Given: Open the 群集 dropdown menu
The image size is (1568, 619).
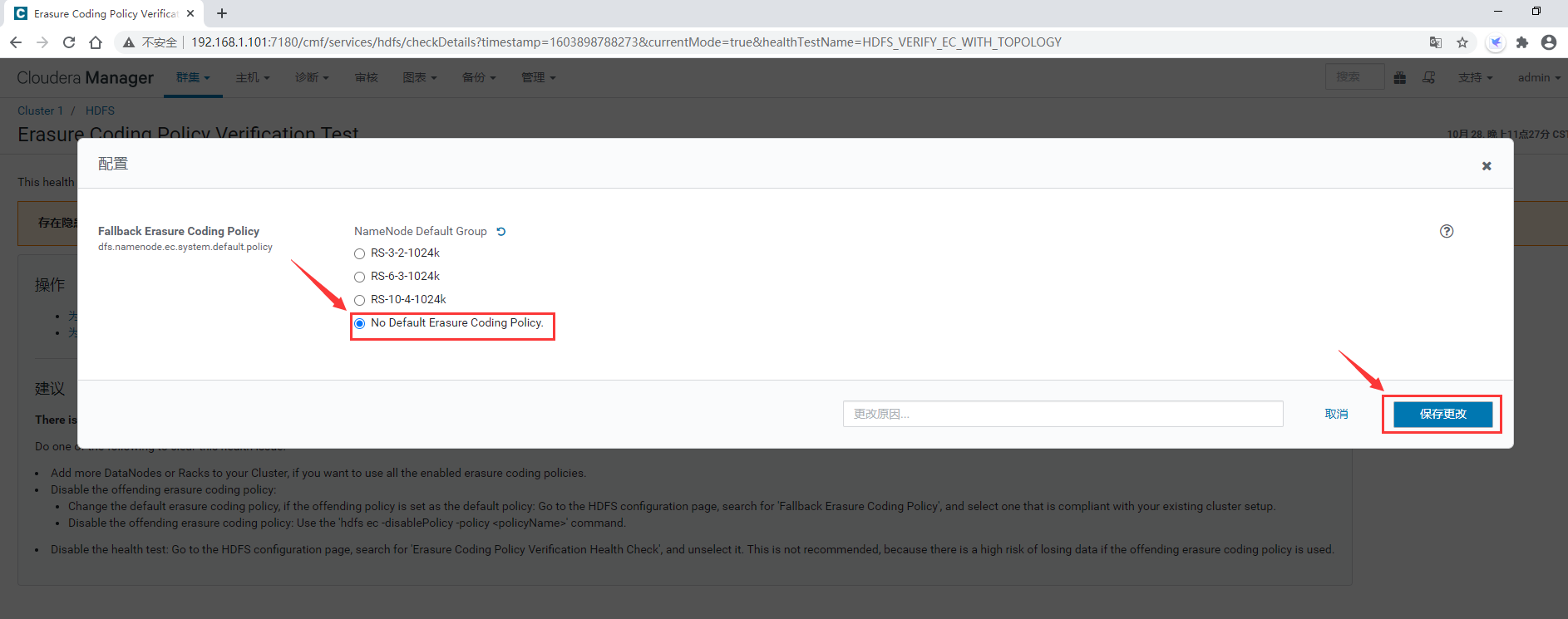Looking at the screenshot, I should tap(193, 77).
